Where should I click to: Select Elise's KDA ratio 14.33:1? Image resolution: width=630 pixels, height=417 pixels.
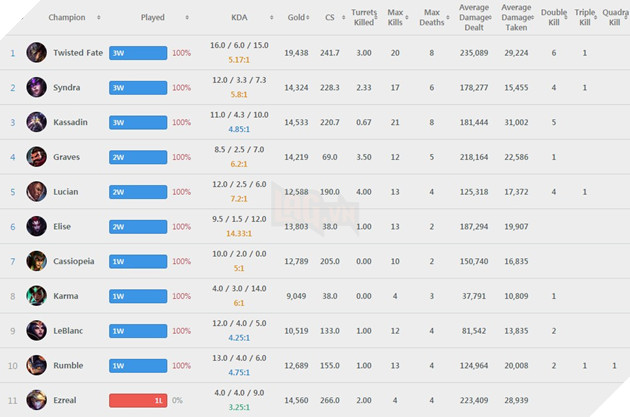point(239,233)
